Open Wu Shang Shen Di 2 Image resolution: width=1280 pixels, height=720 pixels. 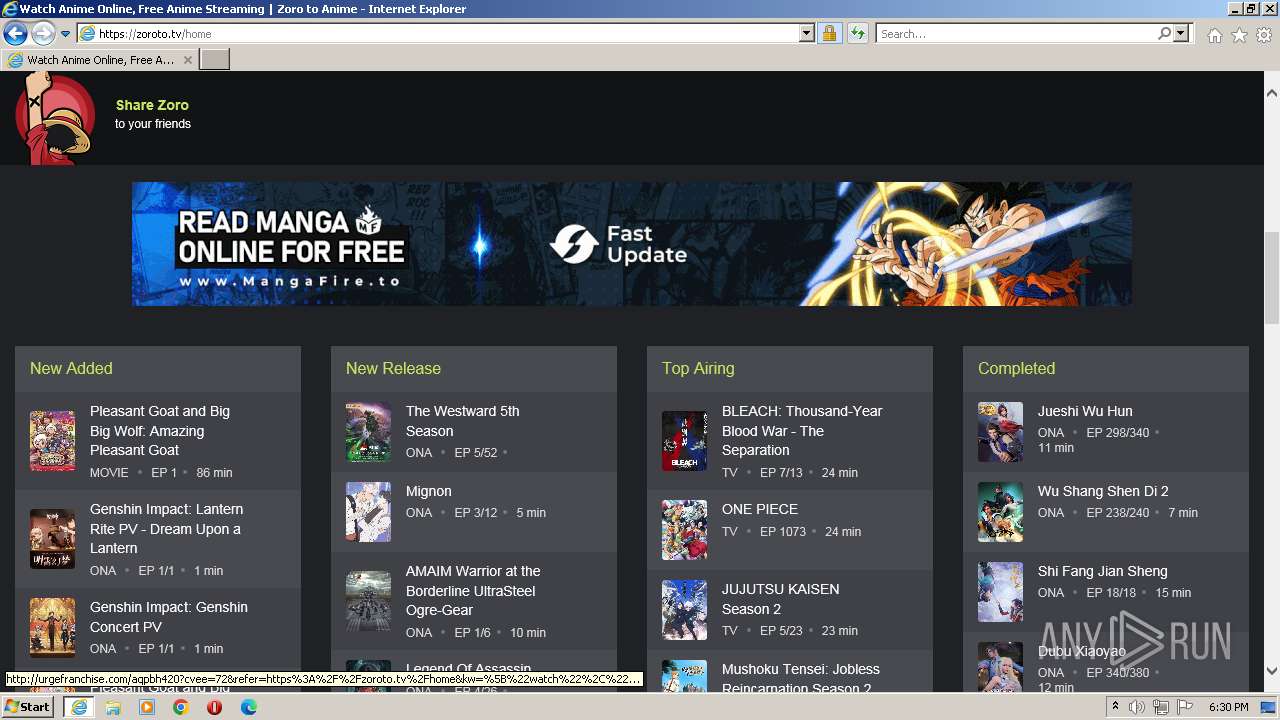pyautogui.click(x=1103, y=491)
